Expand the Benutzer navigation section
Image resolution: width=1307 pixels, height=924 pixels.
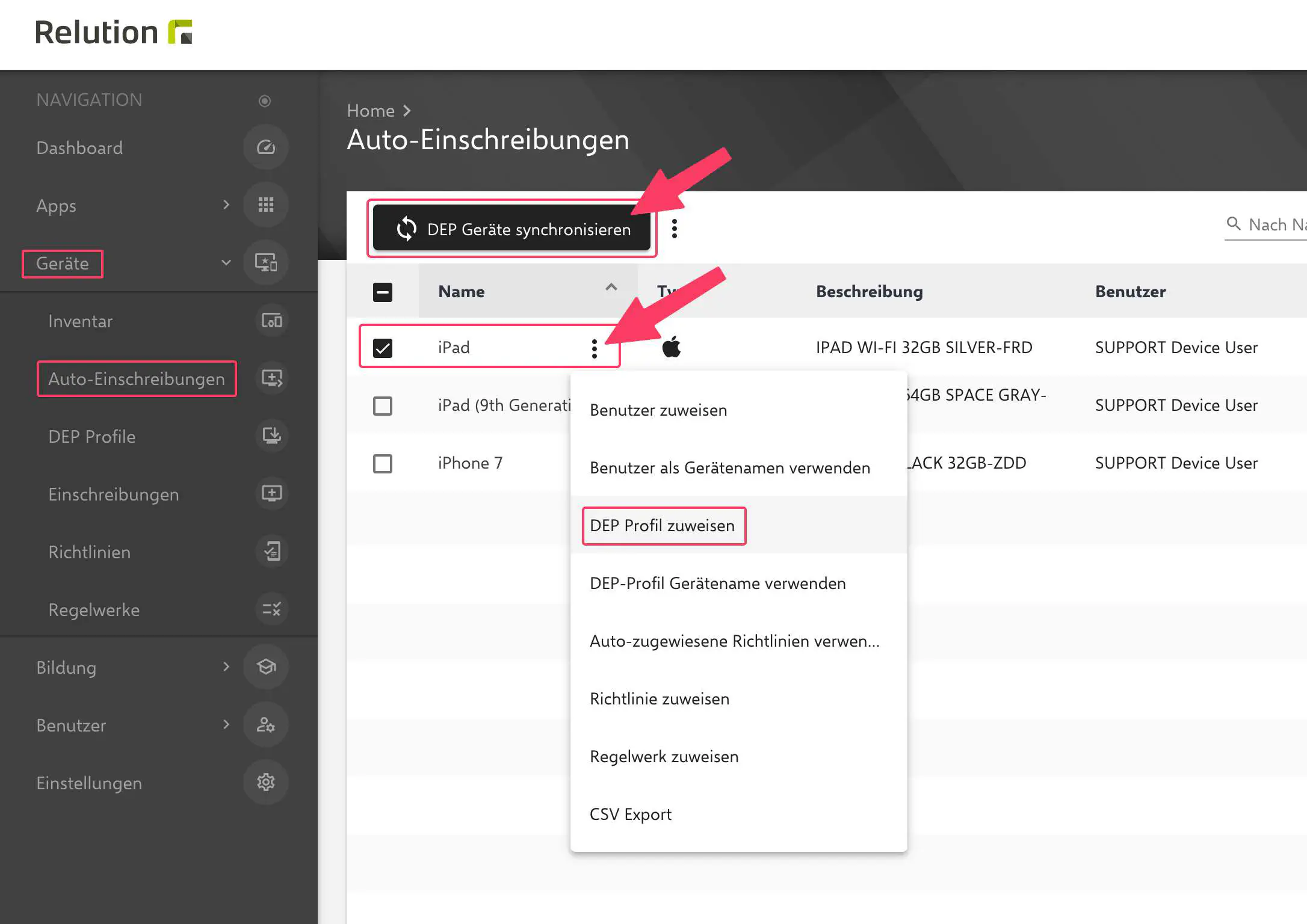226,725
